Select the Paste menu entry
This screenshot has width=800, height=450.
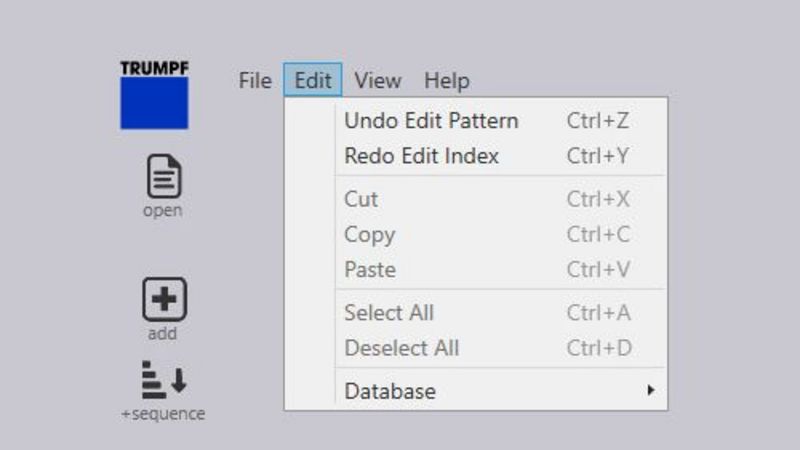(370, 270)
